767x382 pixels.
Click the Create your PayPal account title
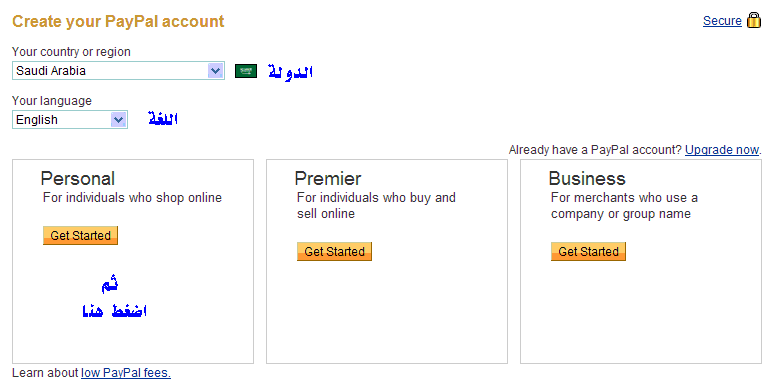(x=118, y=22)
